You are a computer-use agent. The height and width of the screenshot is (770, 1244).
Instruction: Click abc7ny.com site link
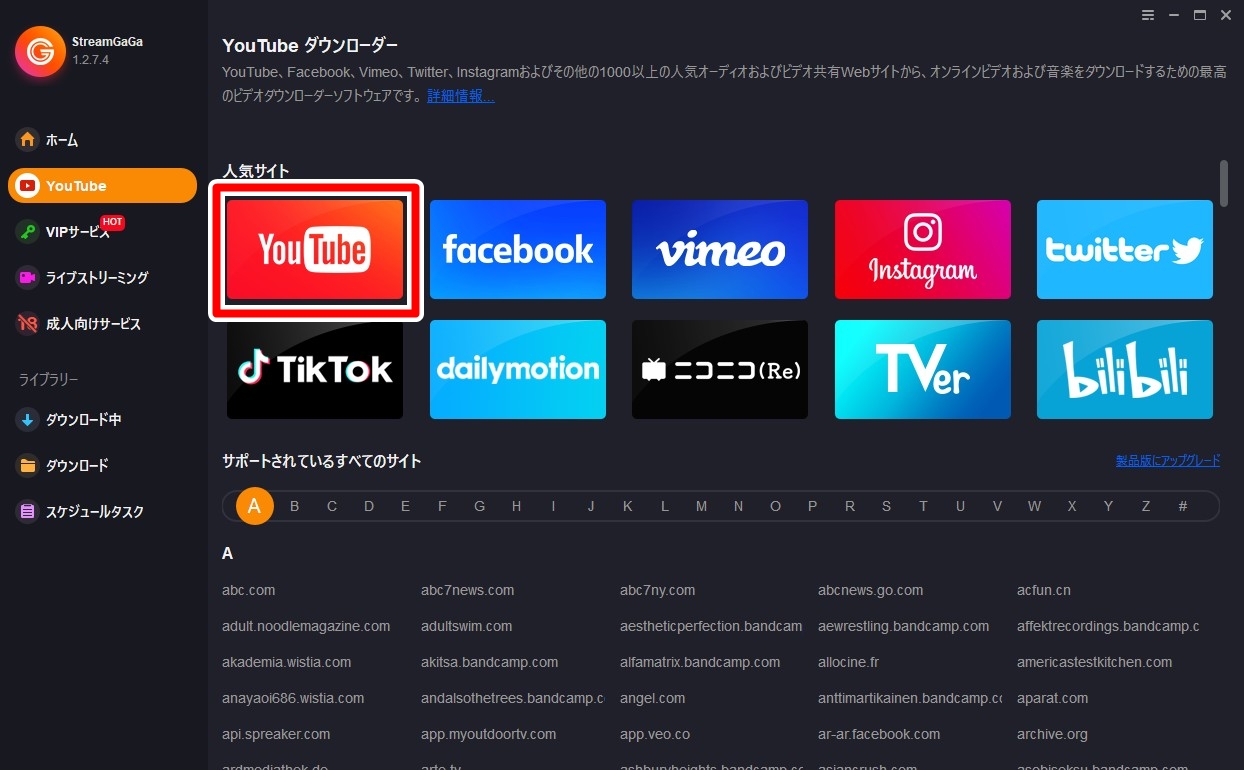(657, 590)
